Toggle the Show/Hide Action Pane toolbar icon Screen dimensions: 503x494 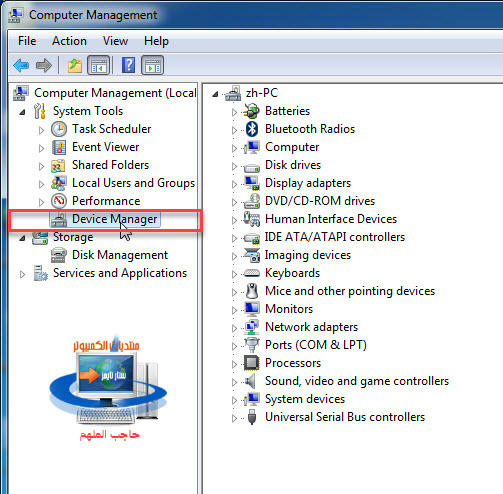[153, 65]
